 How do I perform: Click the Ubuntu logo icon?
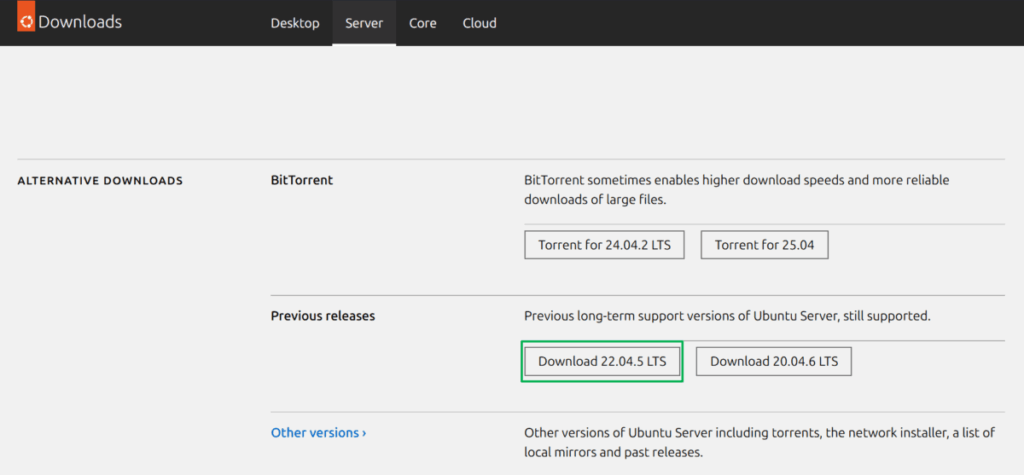tap(25, 18)
